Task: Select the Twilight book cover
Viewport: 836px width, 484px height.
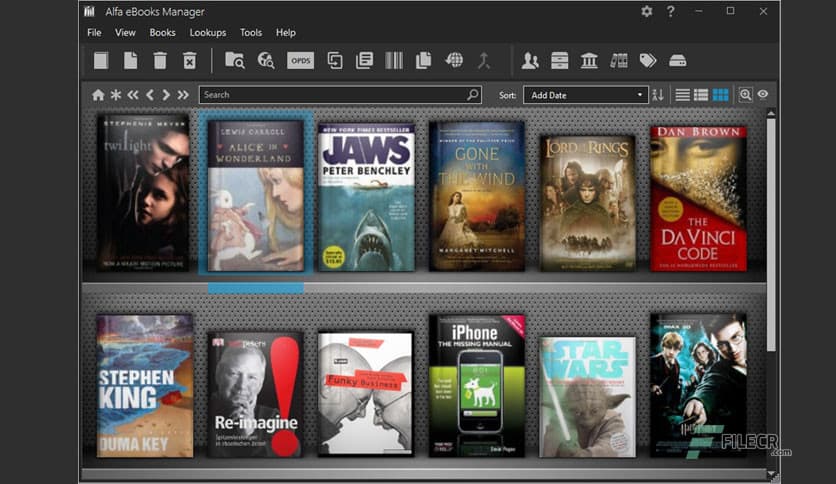Action: coord(143,193)
